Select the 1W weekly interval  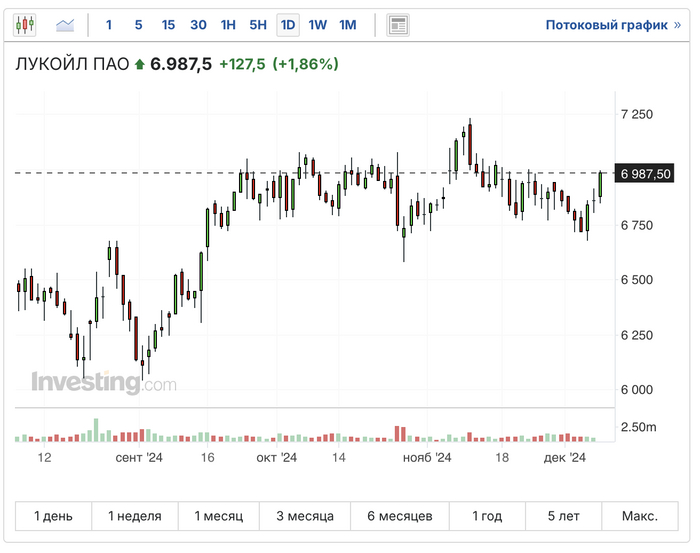pyautogui.click(x=318, y=24)
